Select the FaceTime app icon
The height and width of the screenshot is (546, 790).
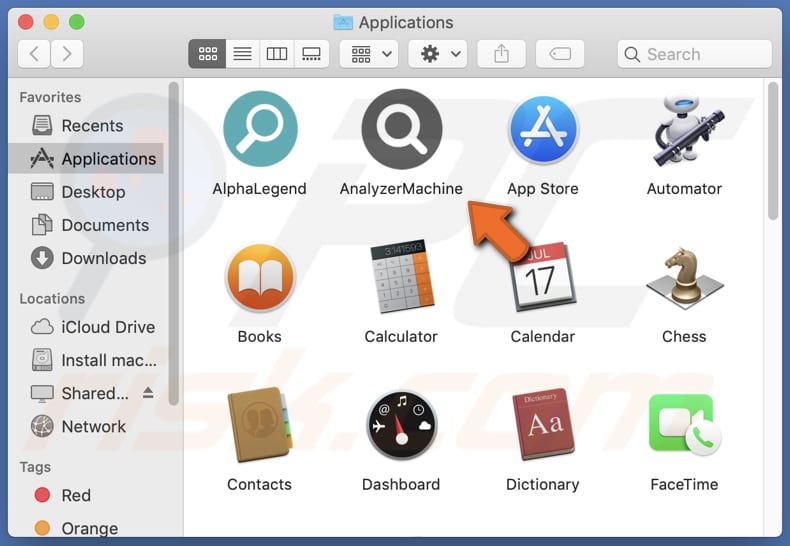click(x=685, y=424)
